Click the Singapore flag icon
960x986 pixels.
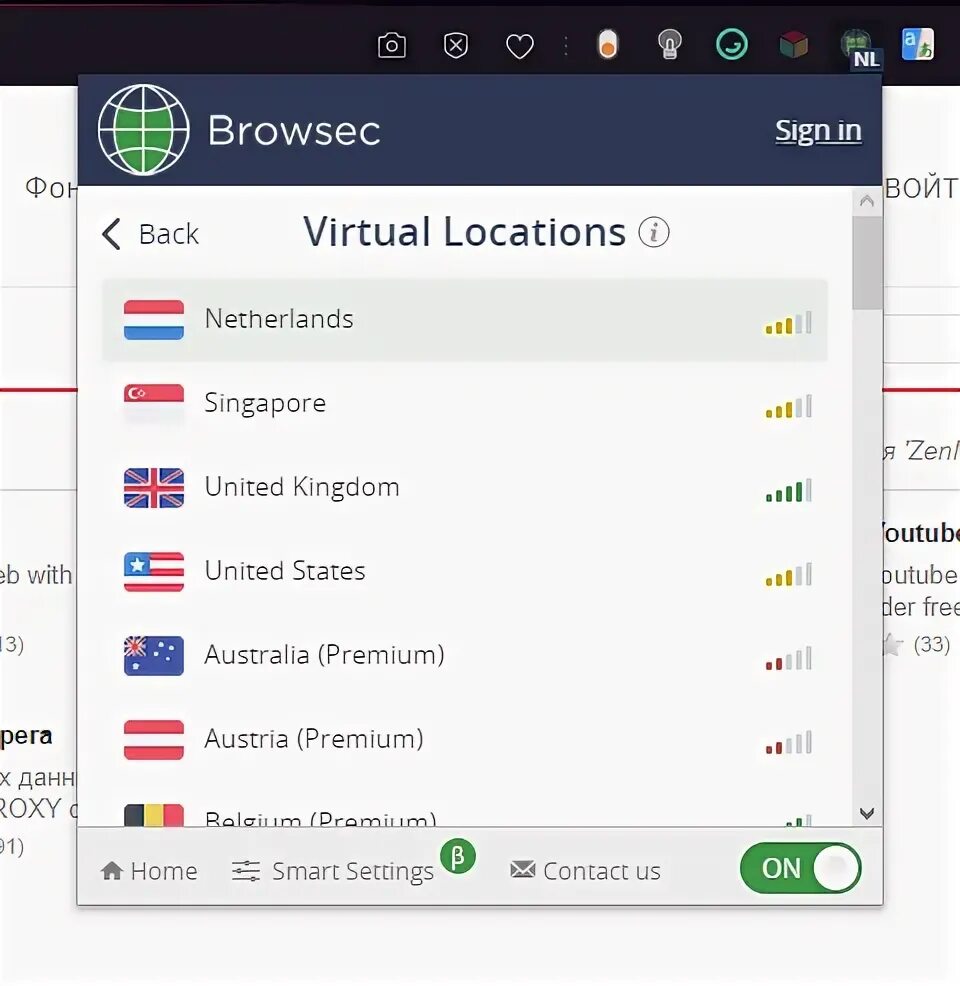click(154, 403)
